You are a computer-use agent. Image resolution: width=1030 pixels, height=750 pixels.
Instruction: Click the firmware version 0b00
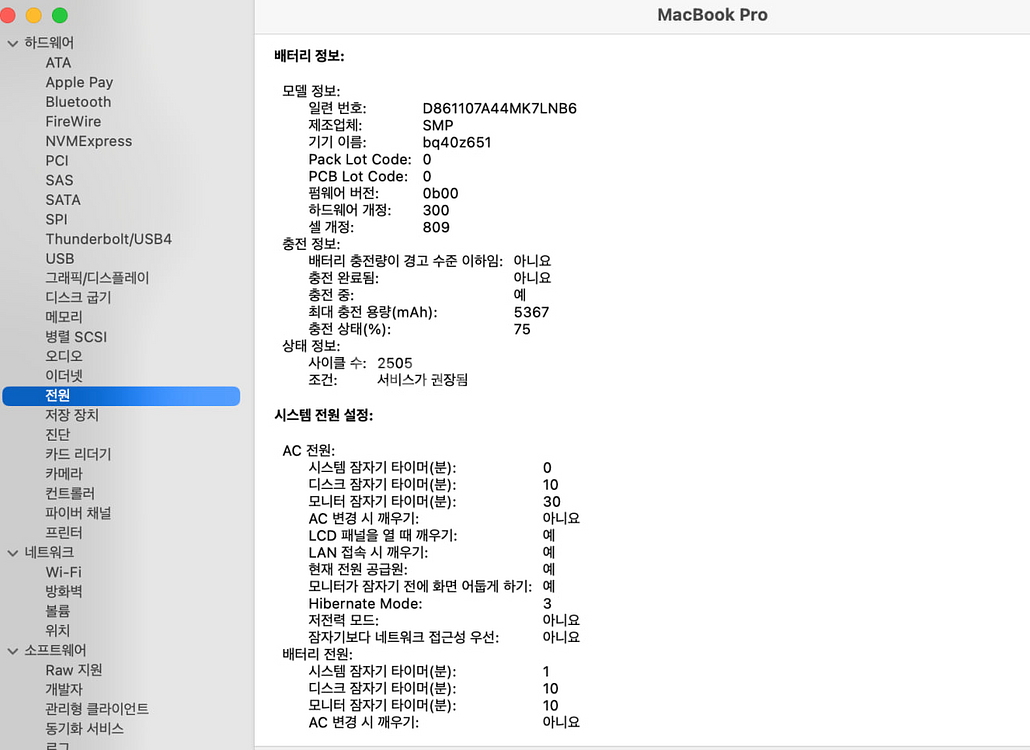[x=440, y=194]
